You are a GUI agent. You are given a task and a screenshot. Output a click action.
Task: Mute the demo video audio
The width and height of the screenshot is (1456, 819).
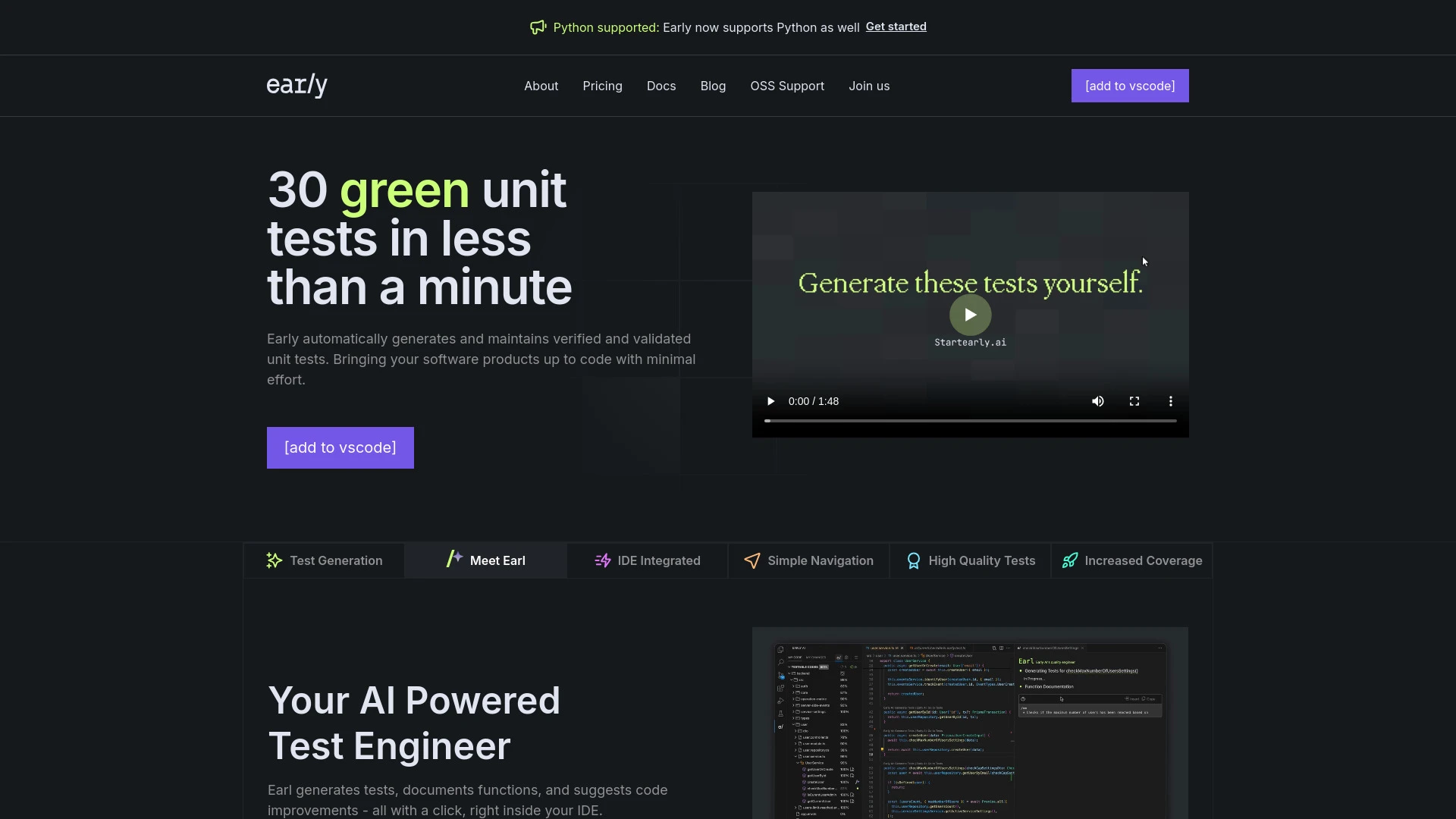[1097, 401]
